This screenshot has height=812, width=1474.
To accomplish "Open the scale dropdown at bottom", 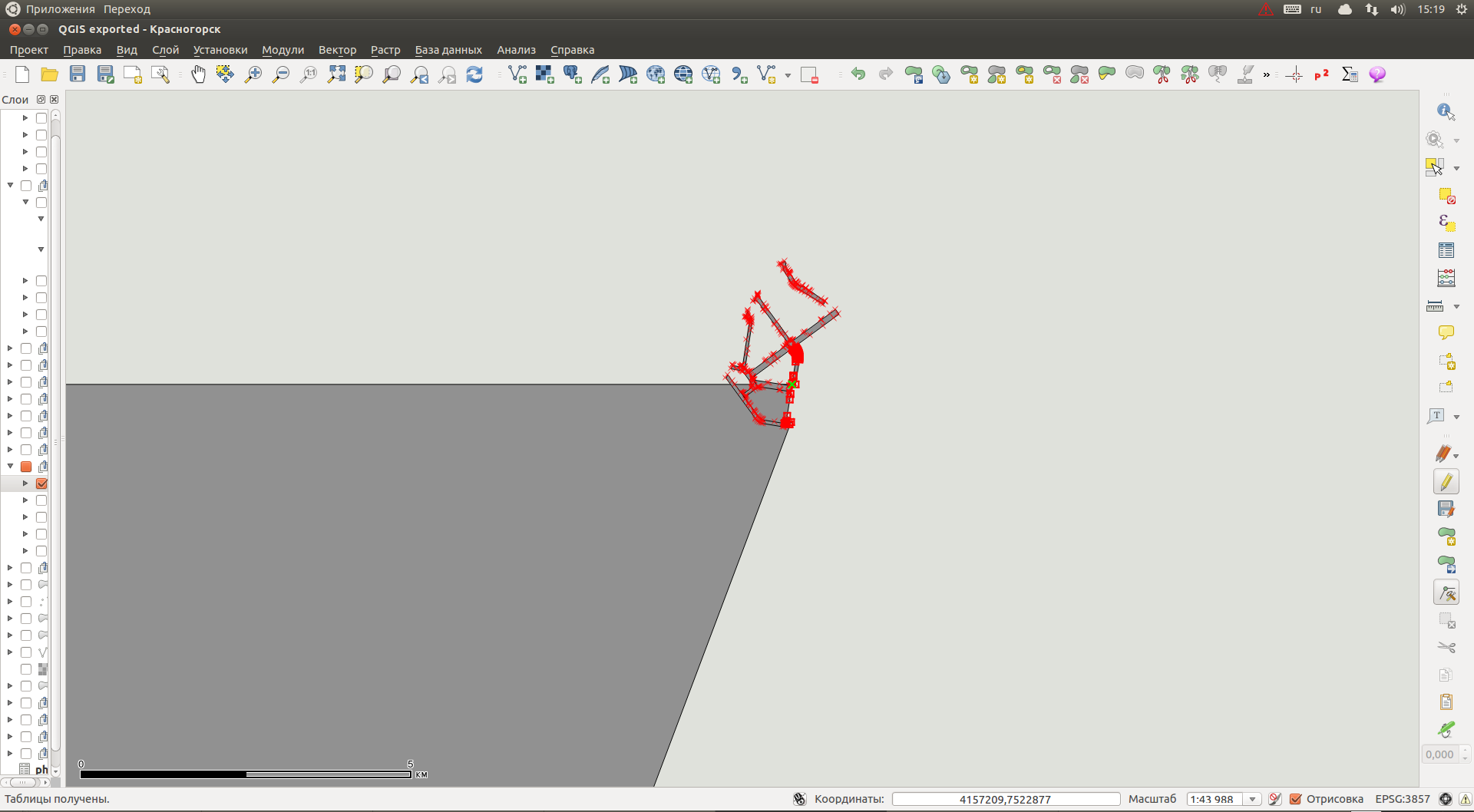I will (1254, 799).
